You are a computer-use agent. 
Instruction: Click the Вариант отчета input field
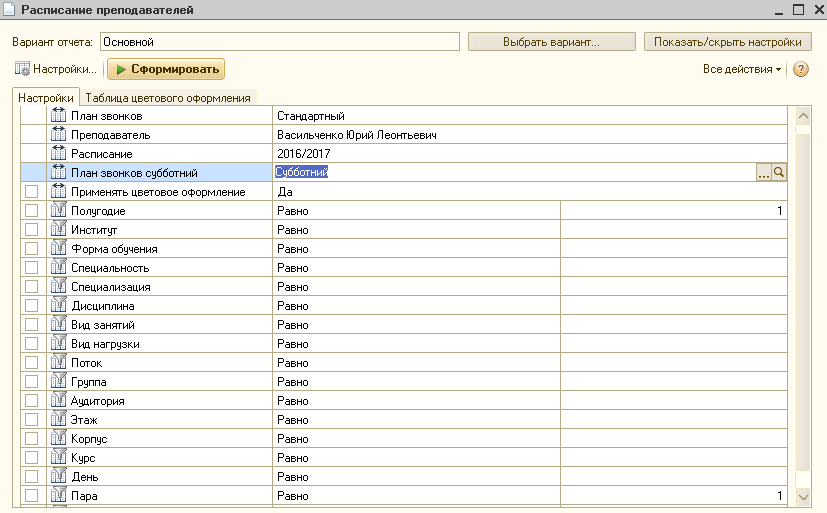click(280, 42)
